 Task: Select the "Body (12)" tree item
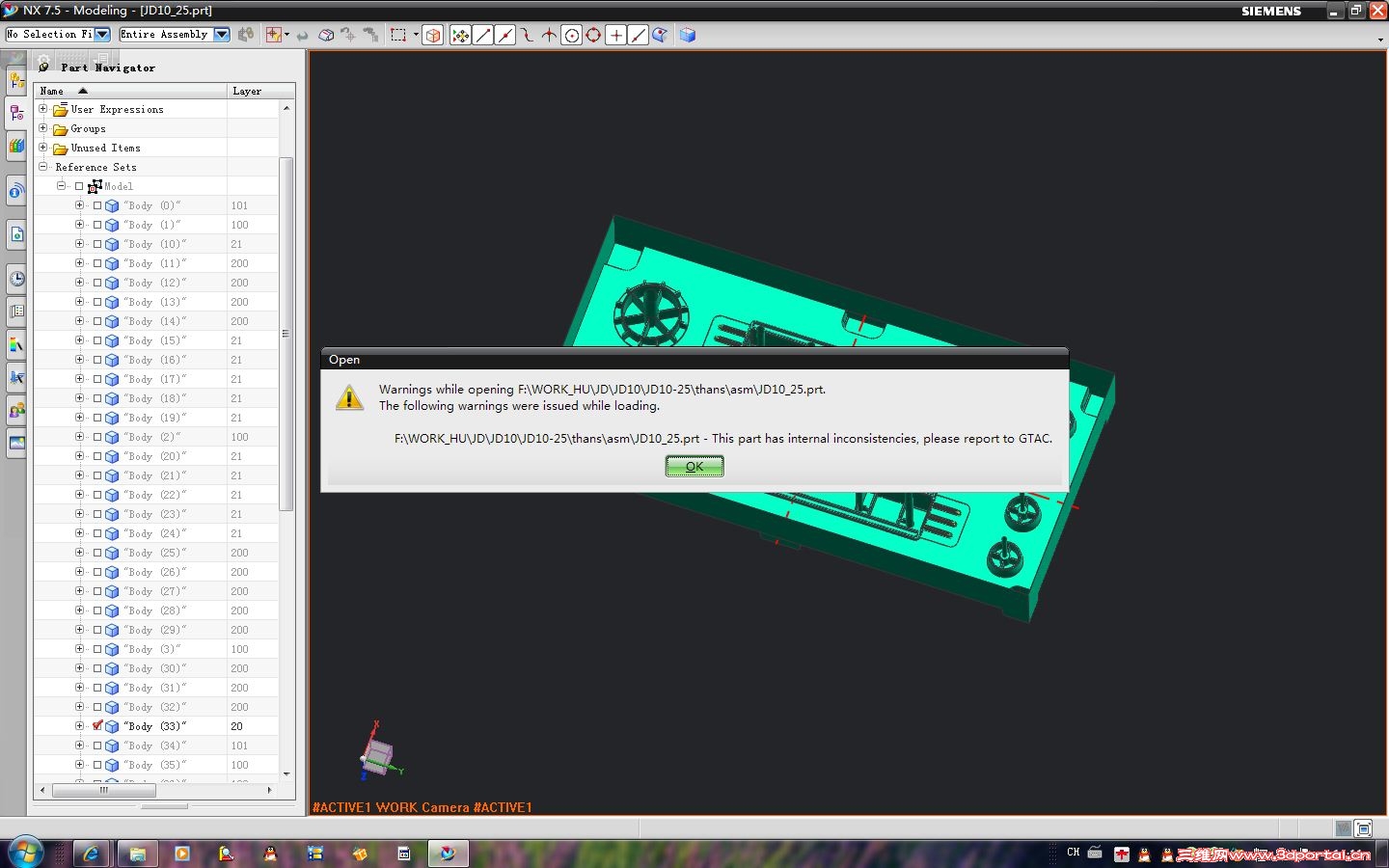(154, 283)
